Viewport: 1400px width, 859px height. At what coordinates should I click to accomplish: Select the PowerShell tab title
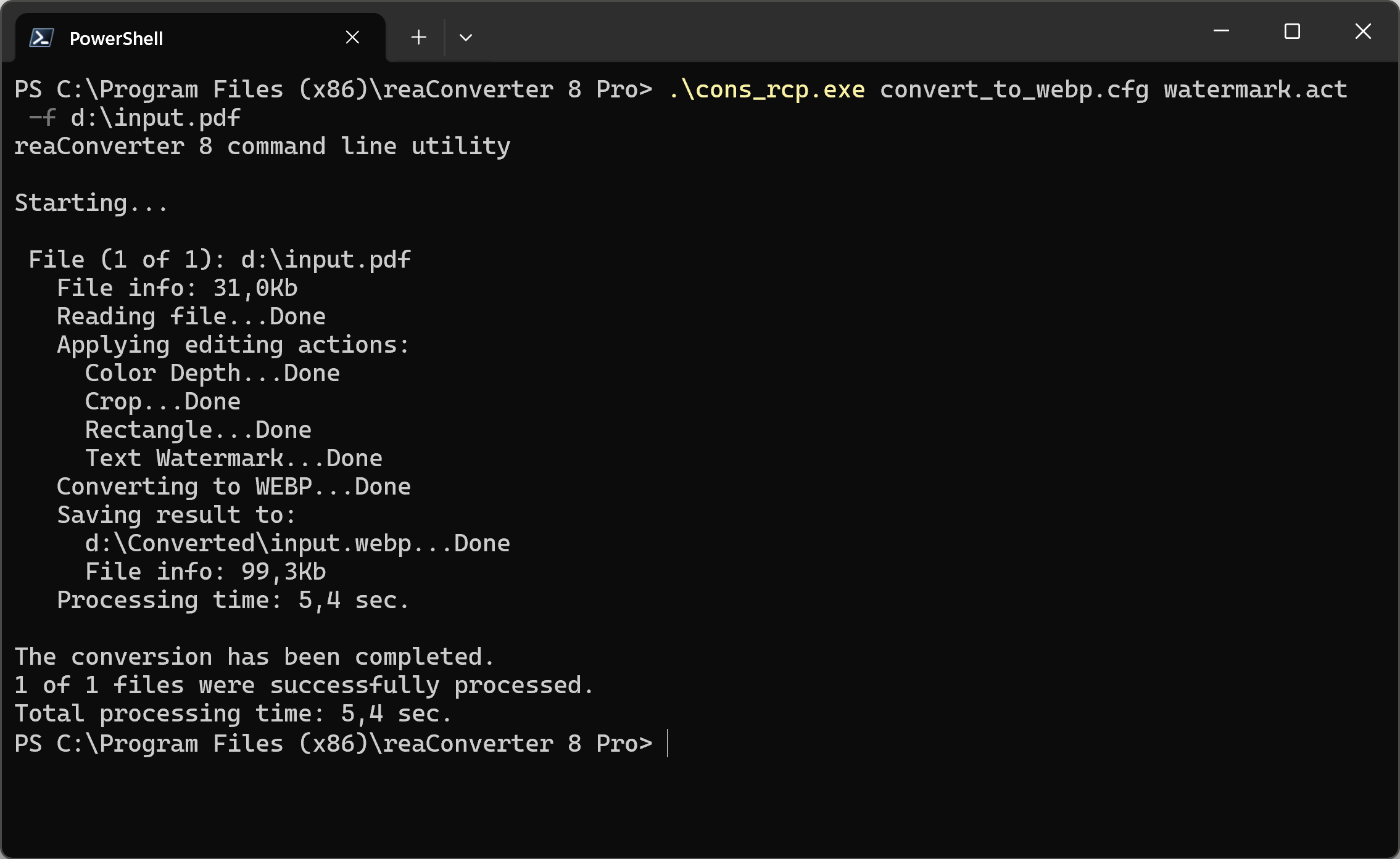tap(116, 38)
